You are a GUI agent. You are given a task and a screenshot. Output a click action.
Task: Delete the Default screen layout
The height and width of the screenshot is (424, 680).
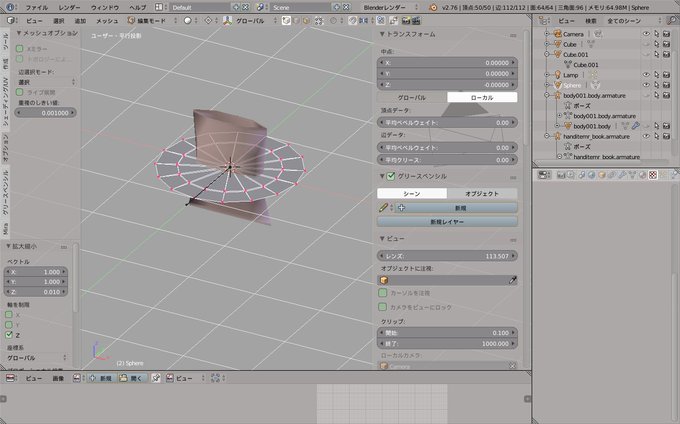pyautogui.click(x=245, y=7)
